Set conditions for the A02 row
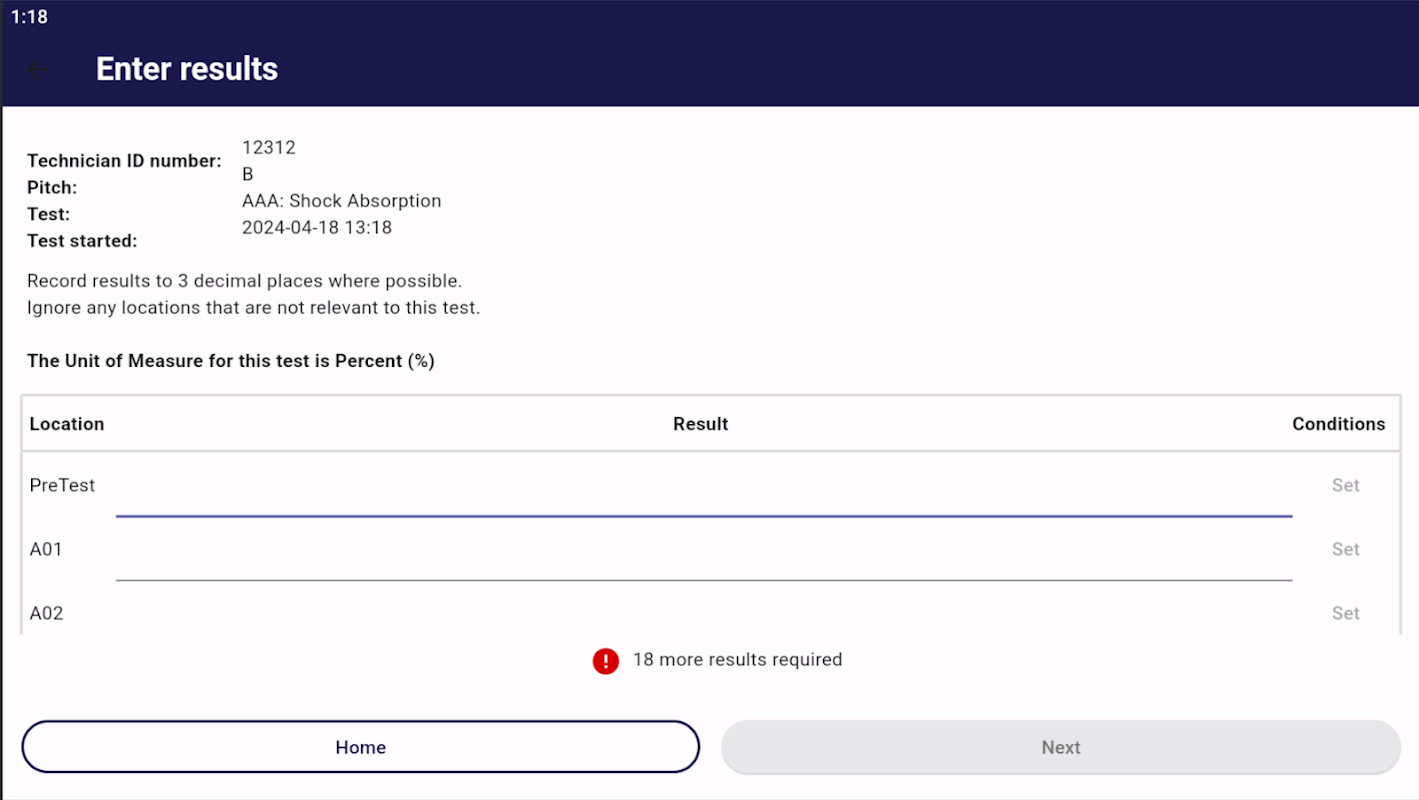1419x800 pixels. coord(1345,613)
